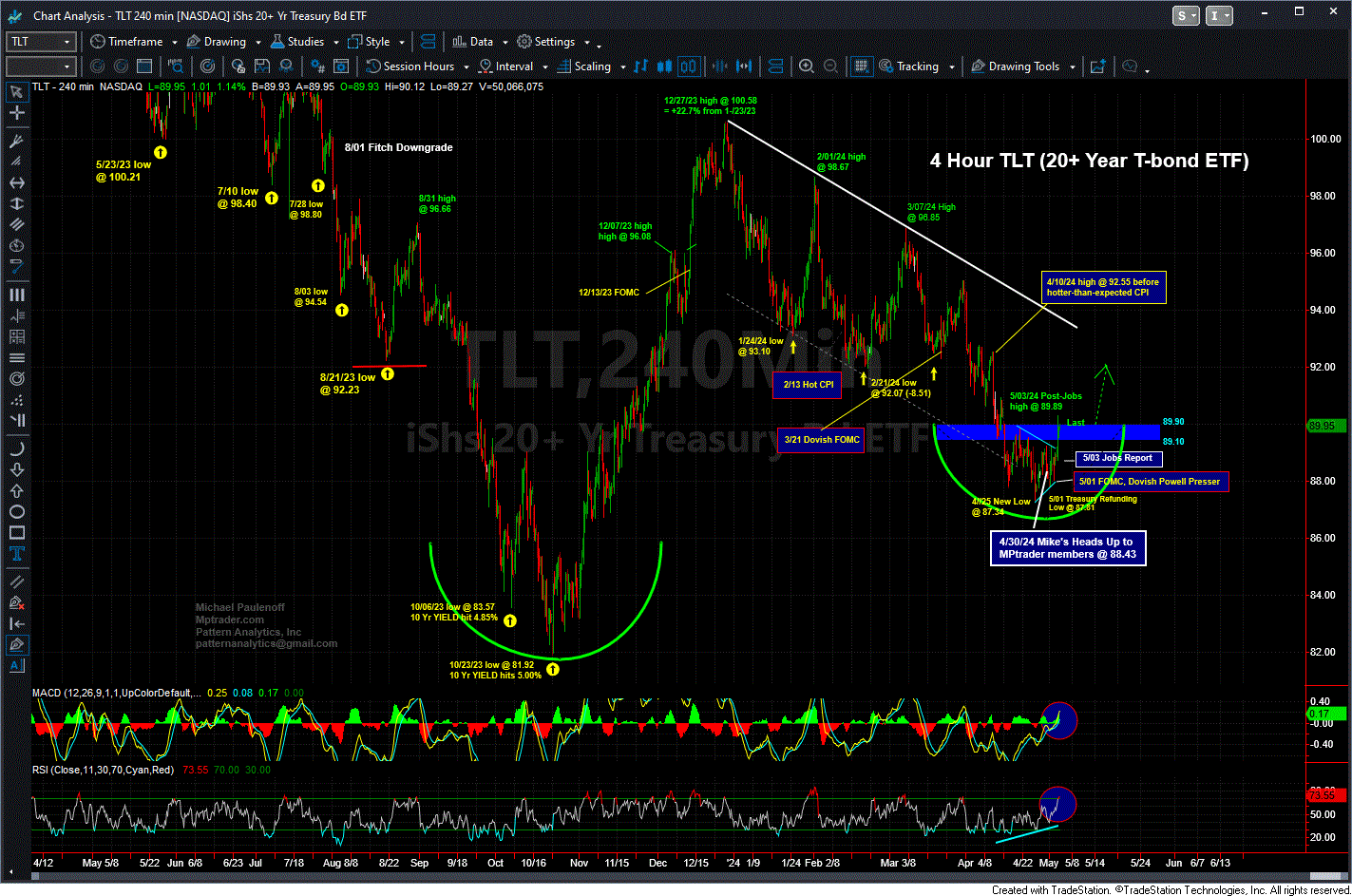This screenshot has width=1352, height=896.
Task: Click the 'TLT - 240 min NASDAQ' status line
Action: click(87, 86)
